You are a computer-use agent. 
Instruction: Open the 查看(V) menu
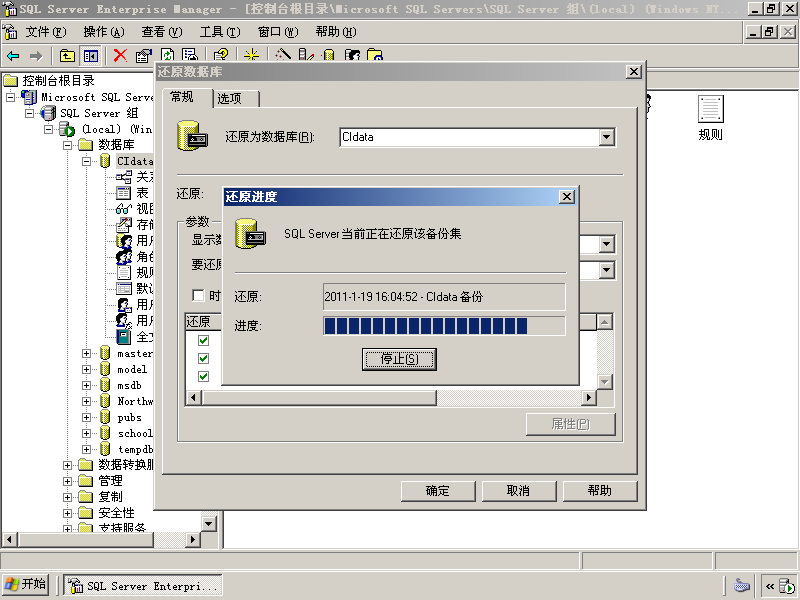click(x=162, y=32)
